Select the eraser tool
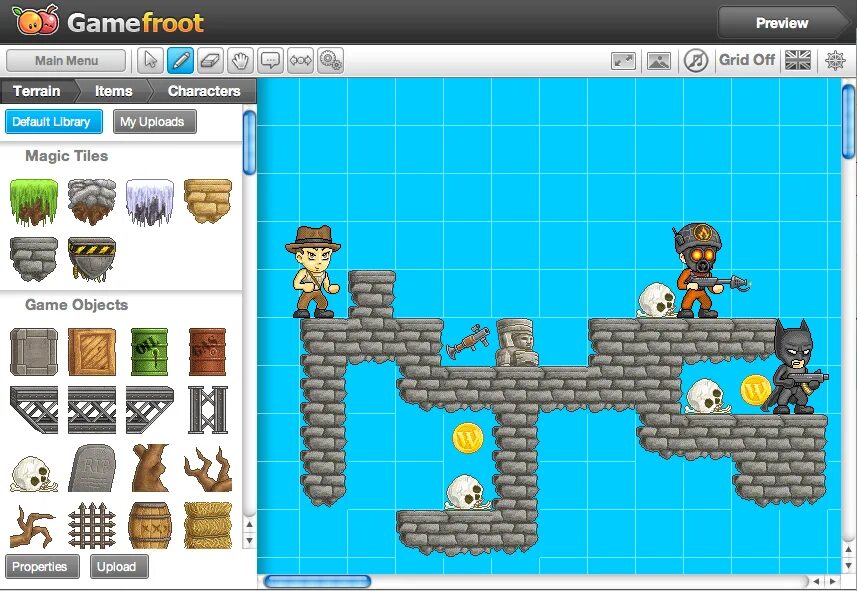The height and width of the screenshot is (591, 857). tap(210, 60)
